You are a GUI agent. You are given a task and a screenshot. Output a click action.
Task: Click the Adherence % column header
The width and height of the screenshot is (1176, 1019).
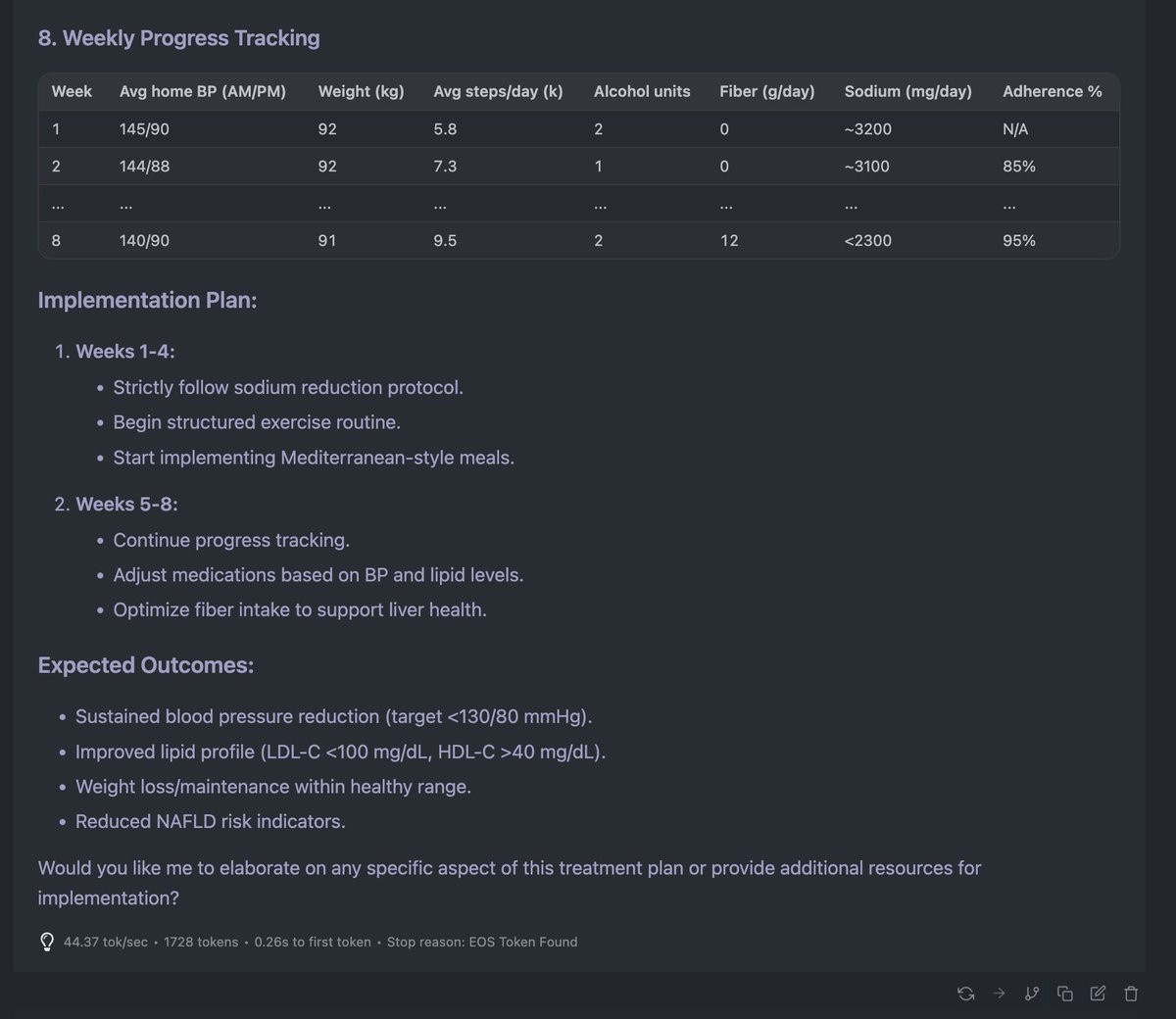pos(1052,91)
